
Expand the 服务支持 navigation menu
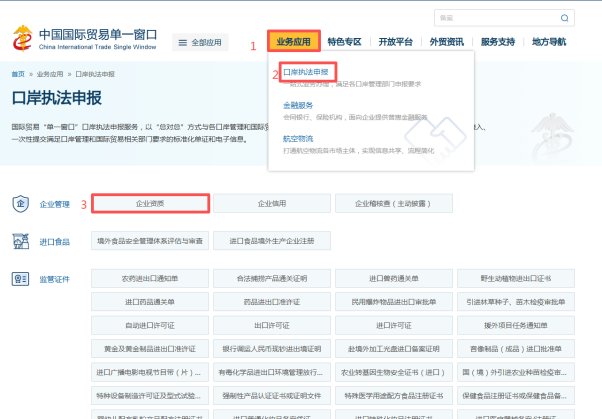pyautogui.click(x=498, y=42)
